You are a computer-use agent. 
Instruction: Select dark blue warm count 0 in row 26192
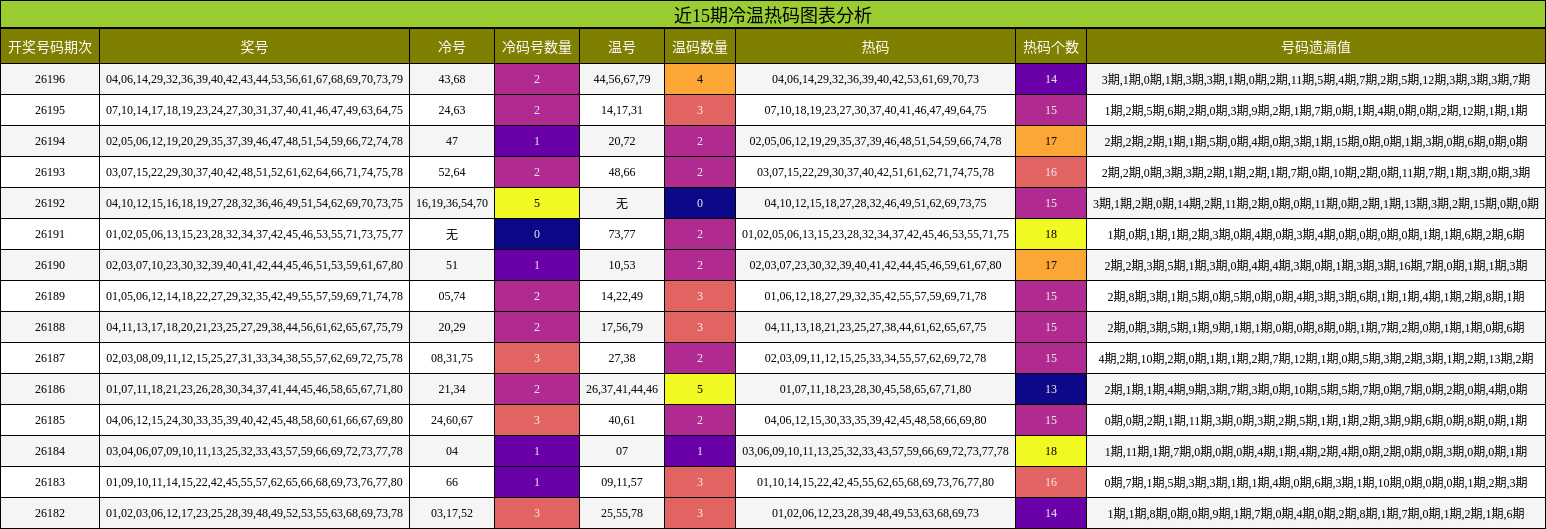pyautogui.click(x=700, y=203)
